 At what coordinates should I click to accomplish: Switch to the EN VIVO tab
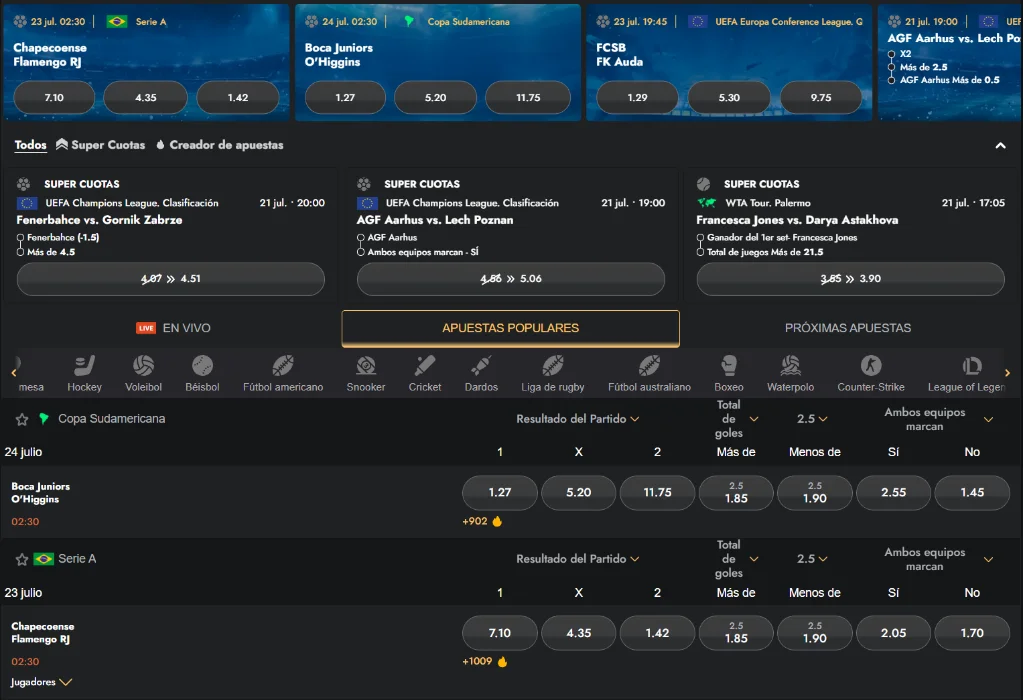click(173, 328)
